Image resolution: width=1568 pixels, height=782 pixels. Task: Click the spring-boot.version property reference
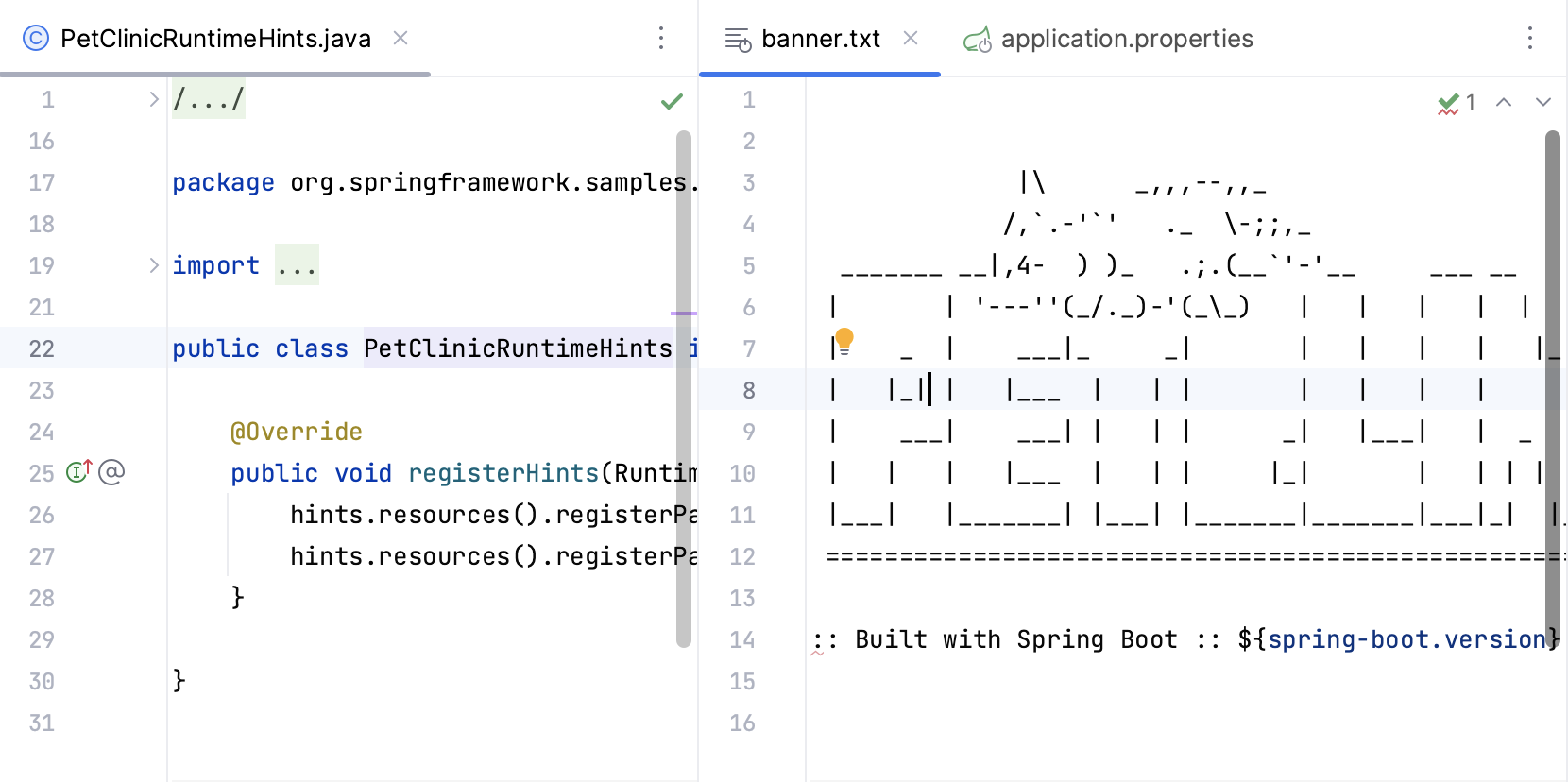point(1406,639)
